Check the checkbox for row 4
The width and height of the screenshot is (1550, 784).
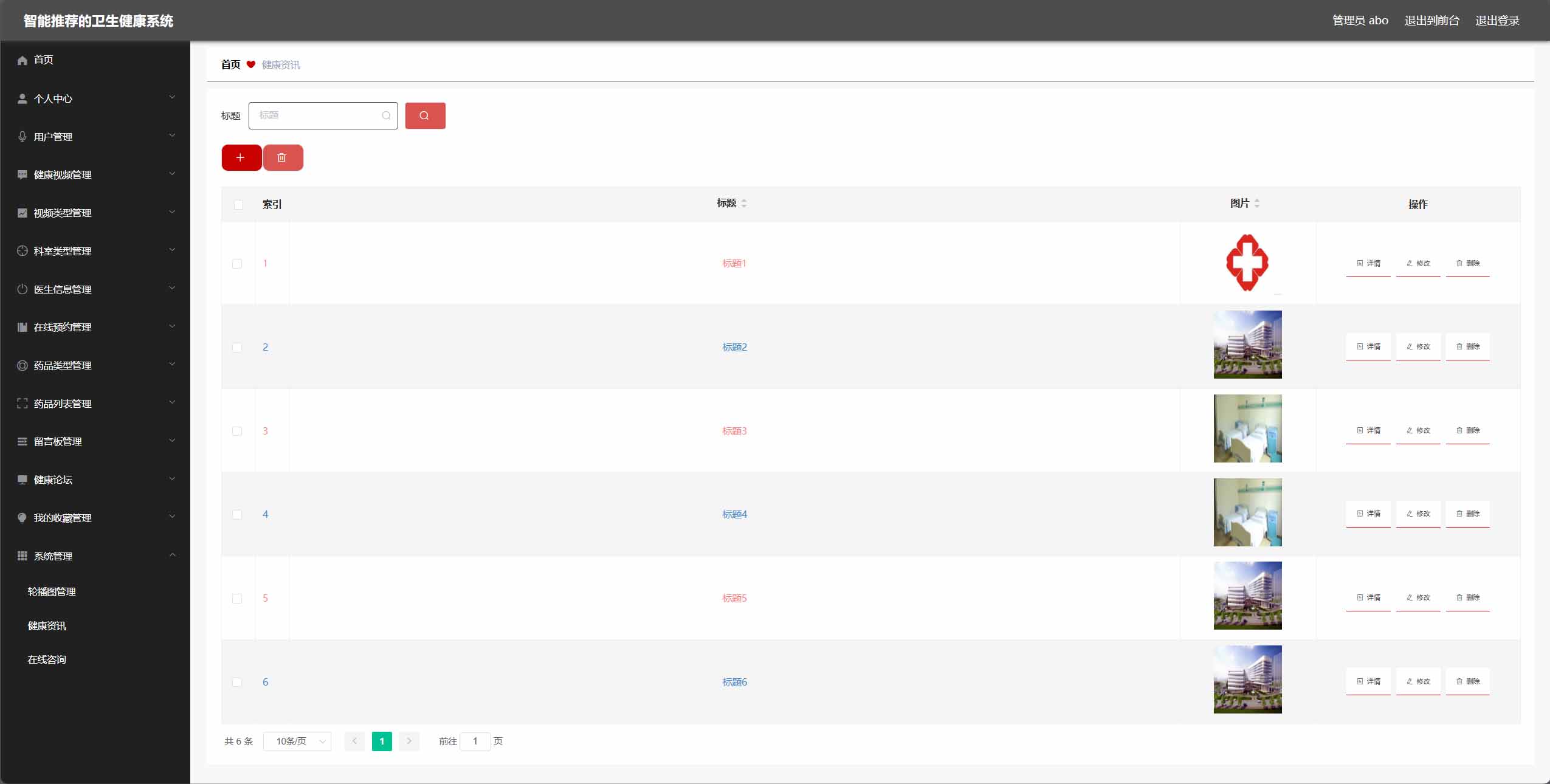(237, 515)
